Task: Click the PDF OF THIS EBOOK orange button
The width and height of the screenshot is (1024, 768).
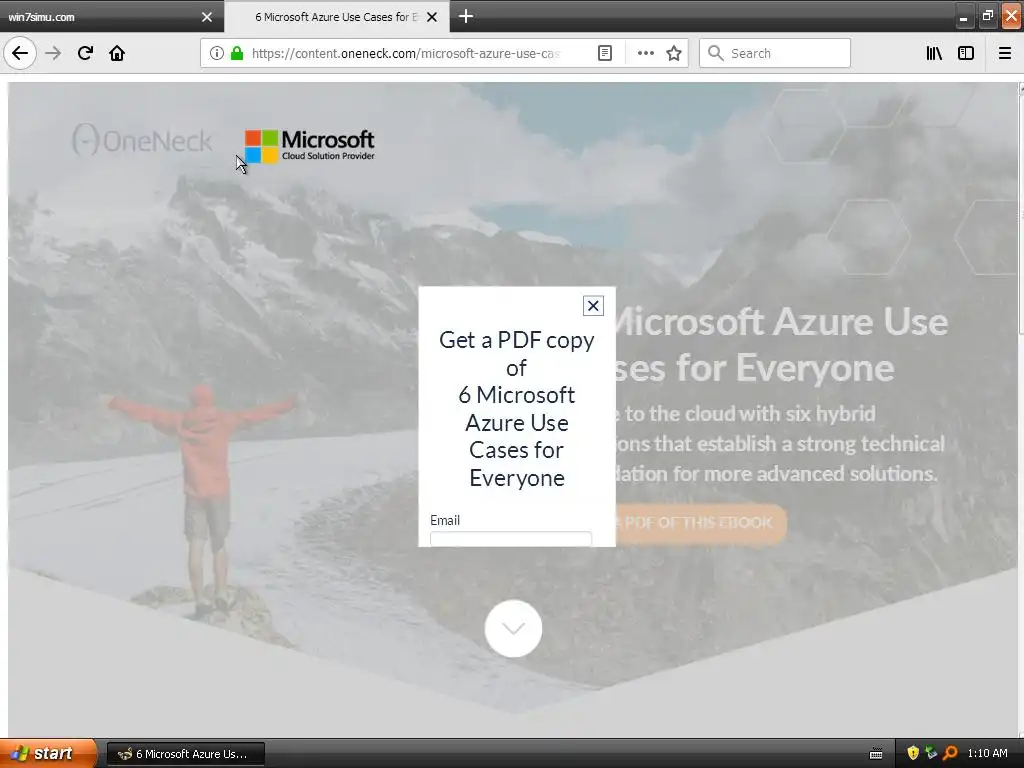Action: pos(699,522)
